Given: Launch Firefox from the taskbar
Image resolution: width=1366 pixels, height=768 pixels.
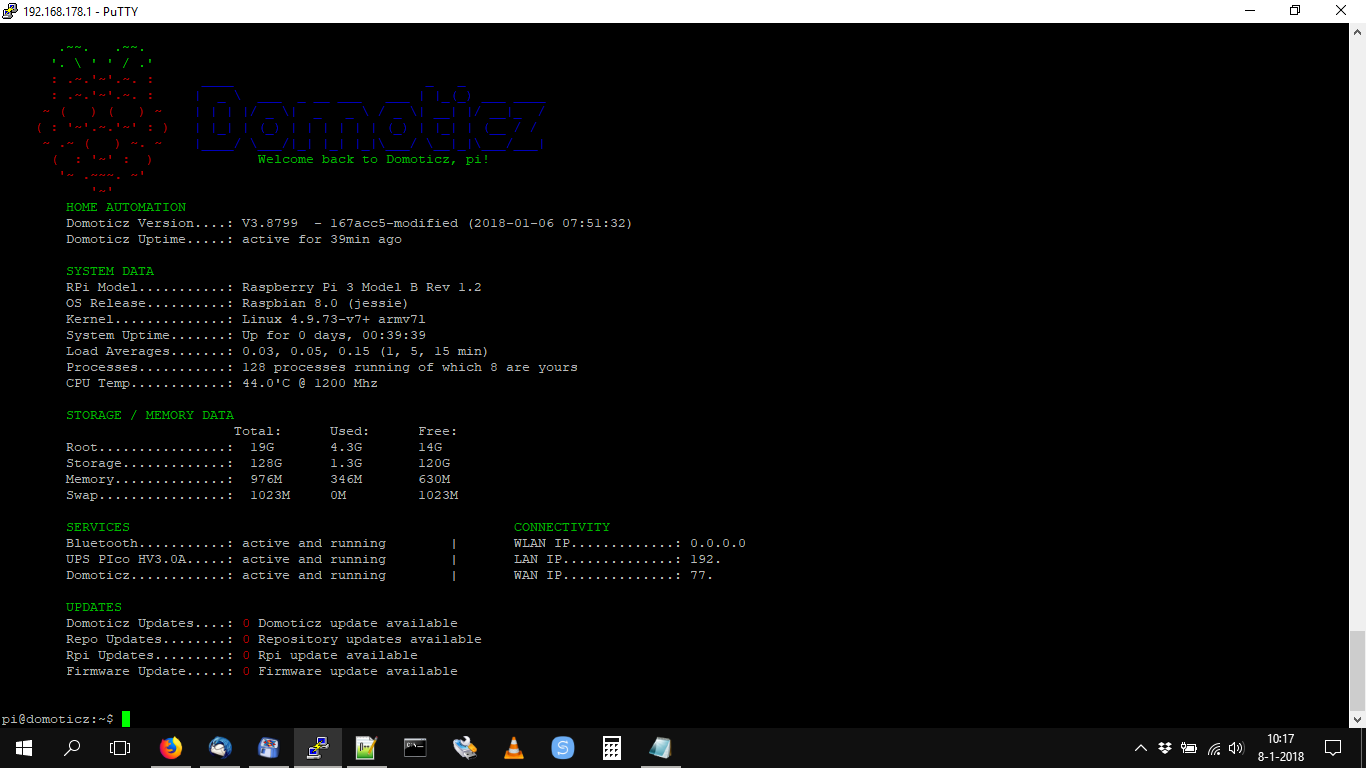Looking at the screenshot, I should tap(171, 747).
